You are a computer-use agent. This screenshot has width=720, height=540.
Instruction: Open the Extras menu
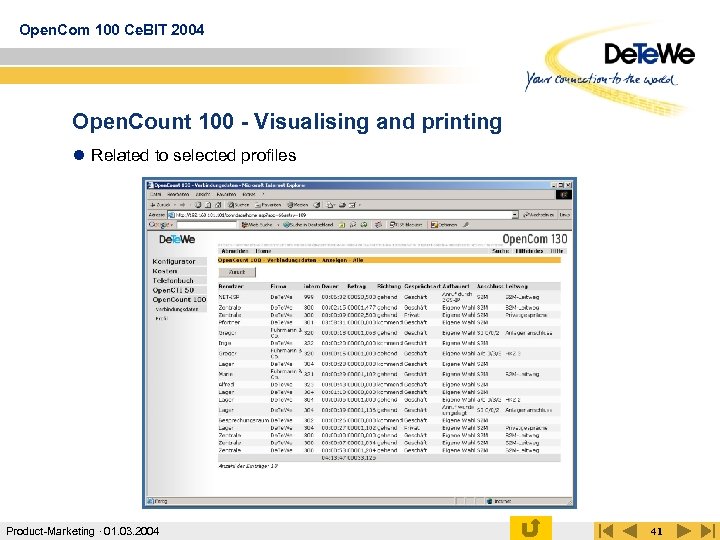[x=249, y=195]
